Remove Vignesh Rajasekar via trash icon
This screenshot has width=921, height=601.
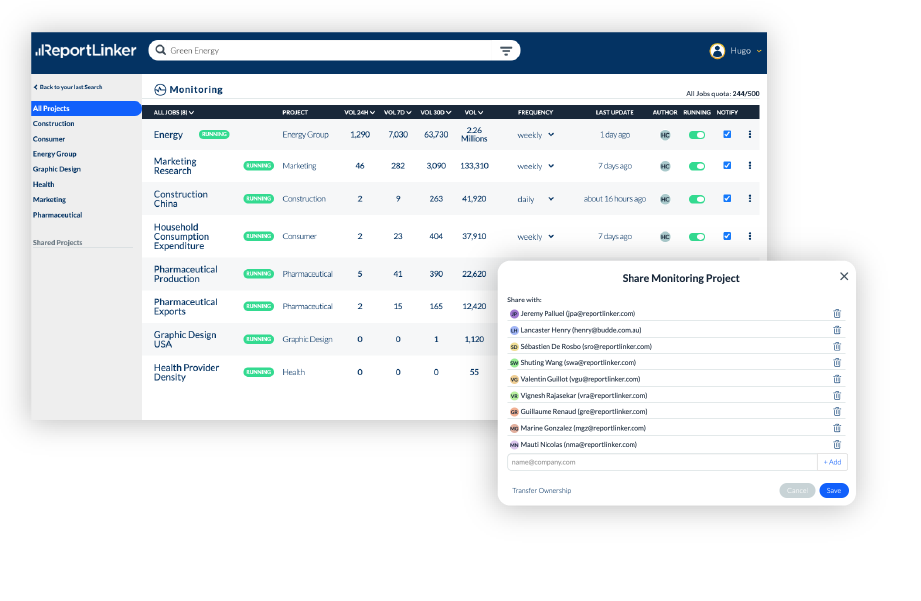tap(837, 395)
